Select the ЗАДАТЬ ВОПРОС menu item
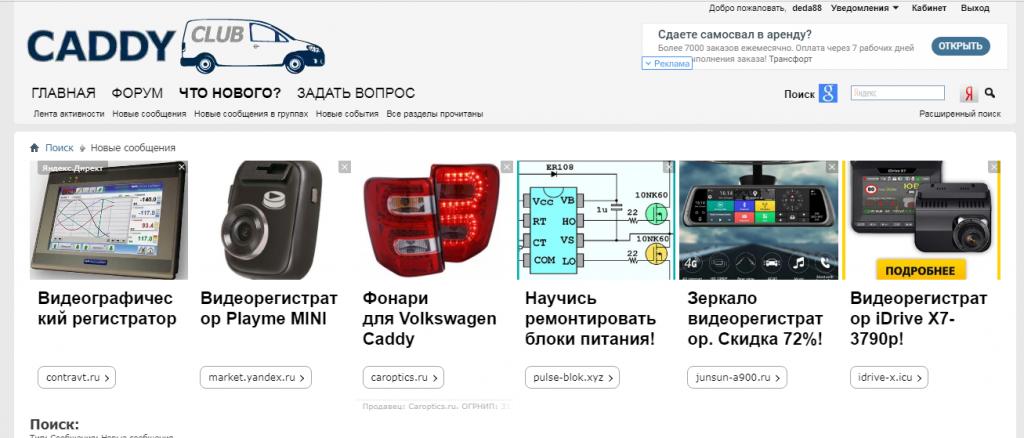 coord(356,93)
